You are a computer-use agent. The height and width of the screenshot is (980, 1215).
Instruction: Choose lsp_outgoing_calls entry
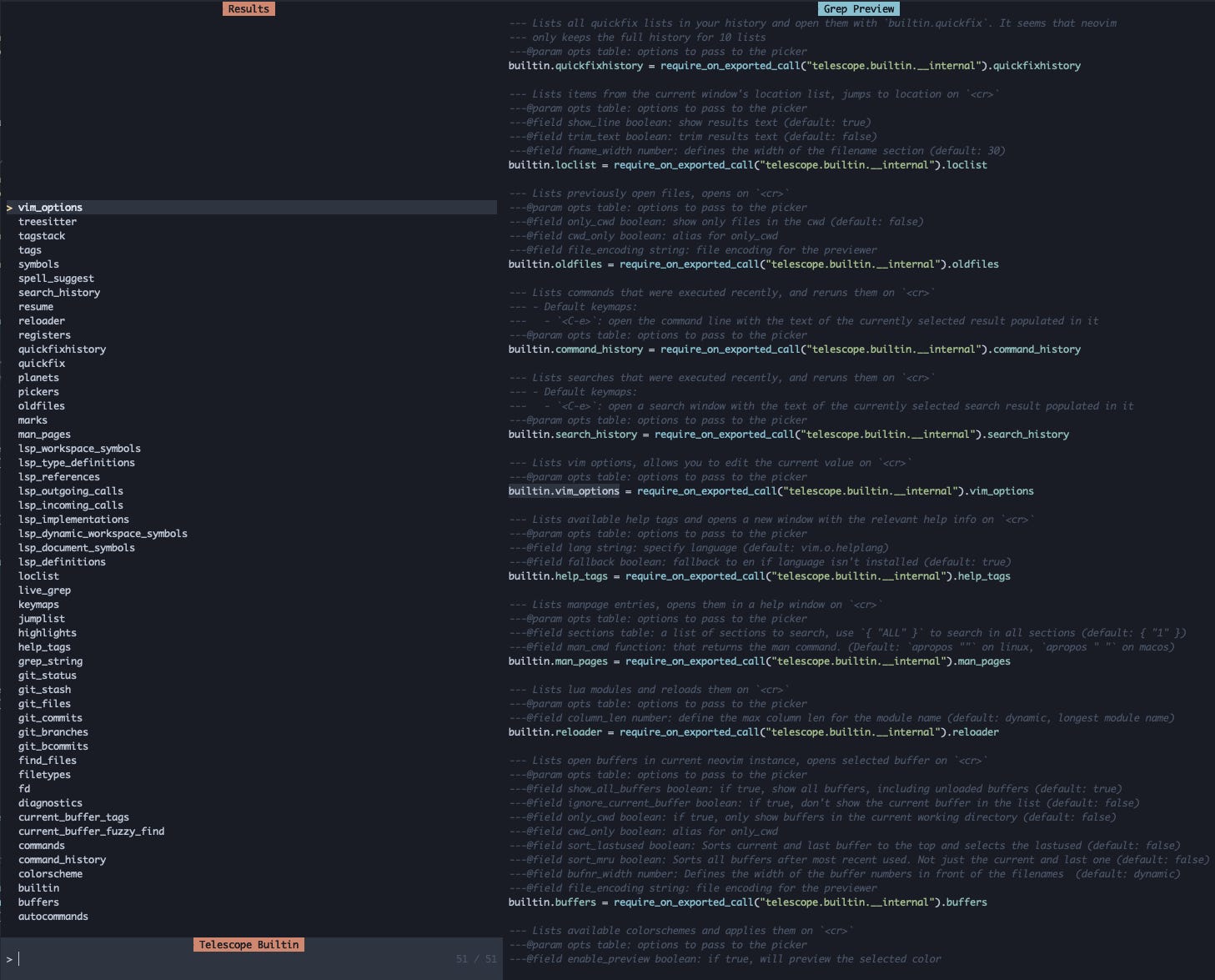click(71, 491)
